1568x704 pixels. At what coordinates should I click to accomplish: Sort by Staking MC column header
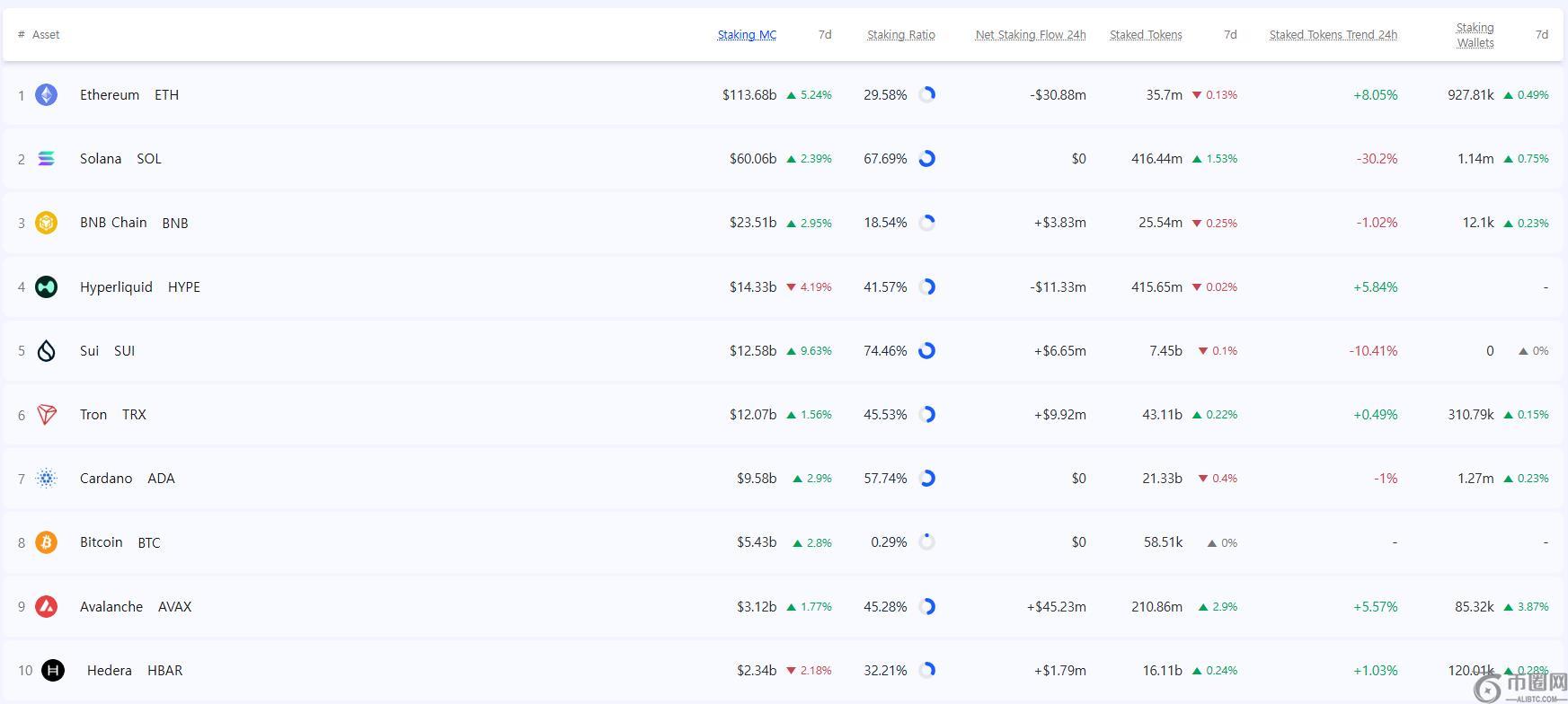747,35
